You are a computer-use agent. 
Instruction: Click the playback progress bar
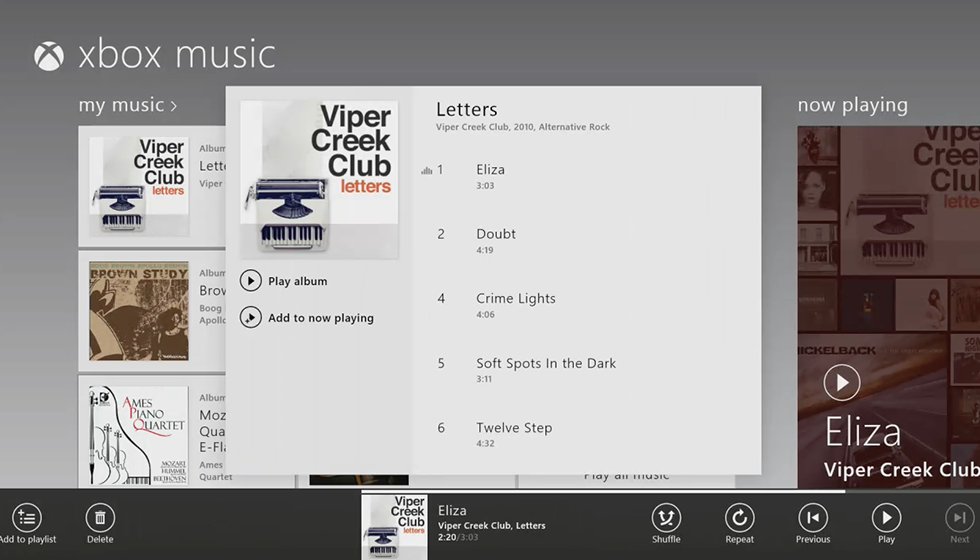point(600,491)
